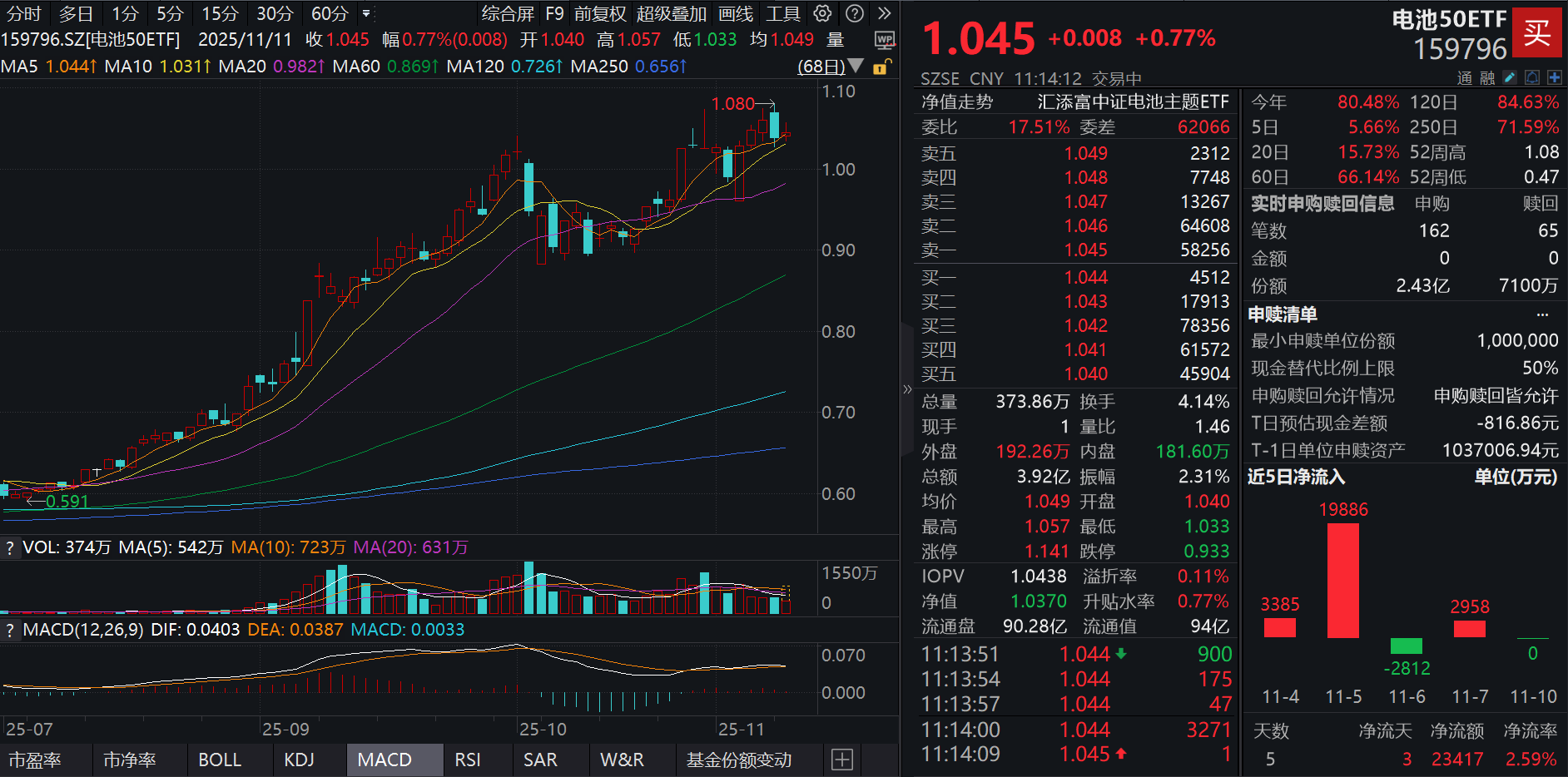Click the plus add-to-watchlist icon top right

pos(1554,77)
